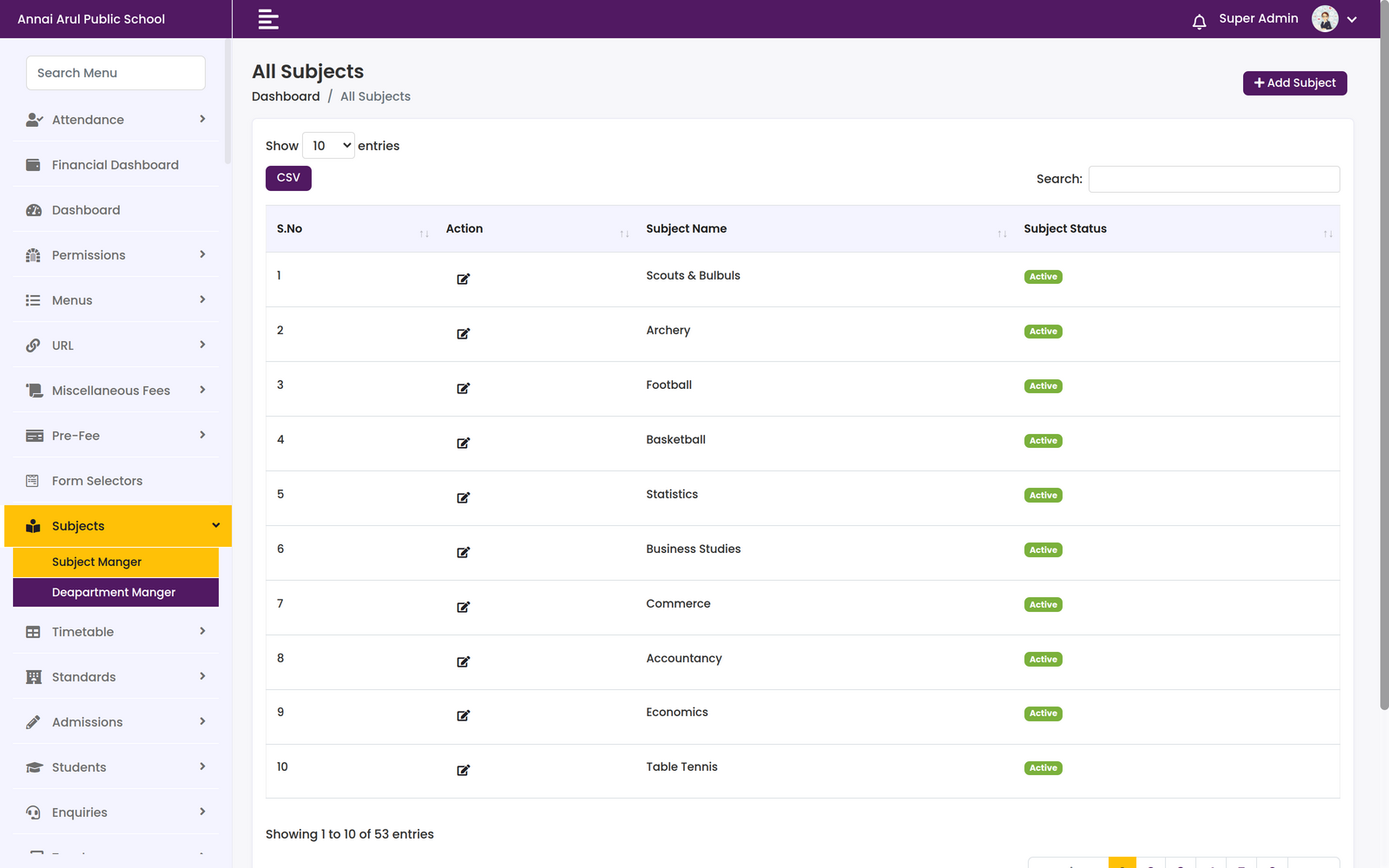This screenshot has height=868, width=1389.
Task: Select the Students sidebar menu
Action: (x=116, y=767)
